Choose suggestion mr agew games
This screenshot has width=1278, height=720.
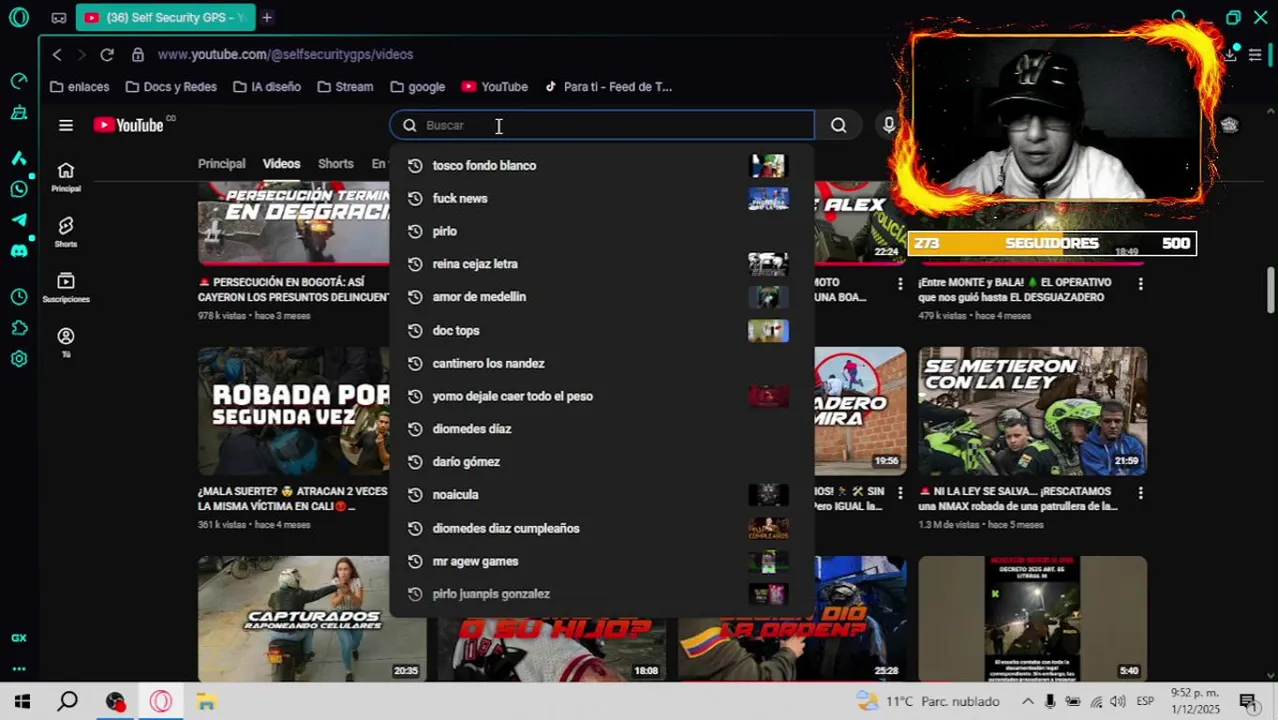coord(602,561)
